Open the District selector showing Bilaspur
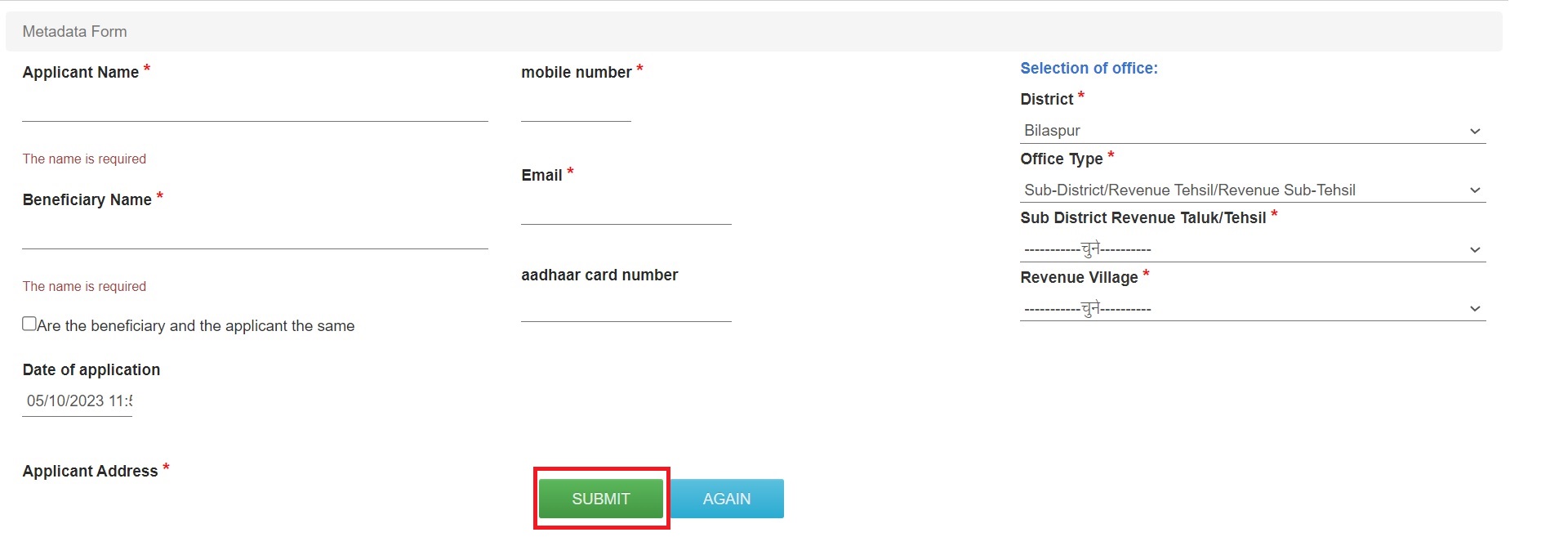 click(1249, 131)
